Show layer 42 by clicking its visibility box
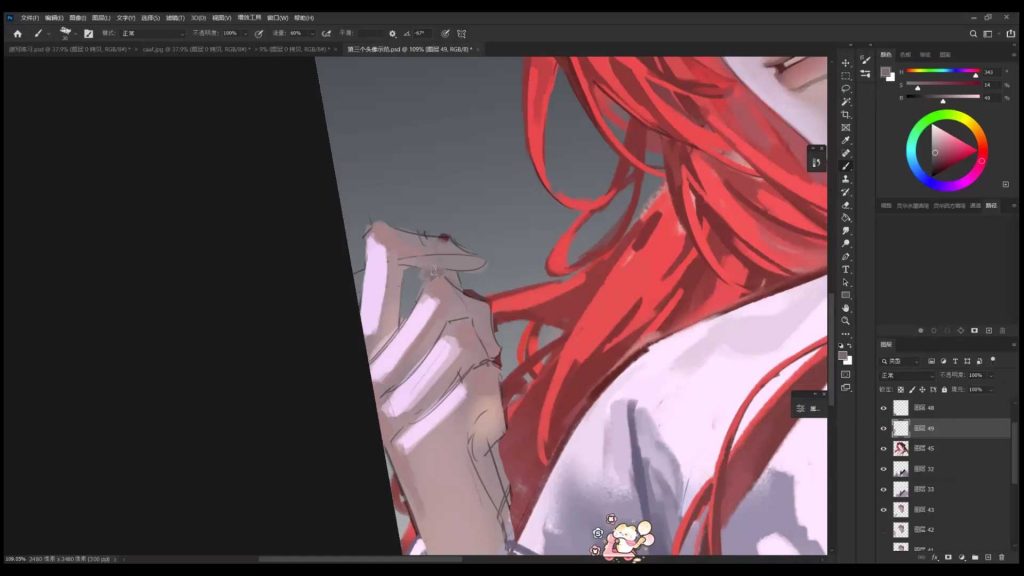The width and height of the screenshot is (1024, 576). tap(883, 530)
